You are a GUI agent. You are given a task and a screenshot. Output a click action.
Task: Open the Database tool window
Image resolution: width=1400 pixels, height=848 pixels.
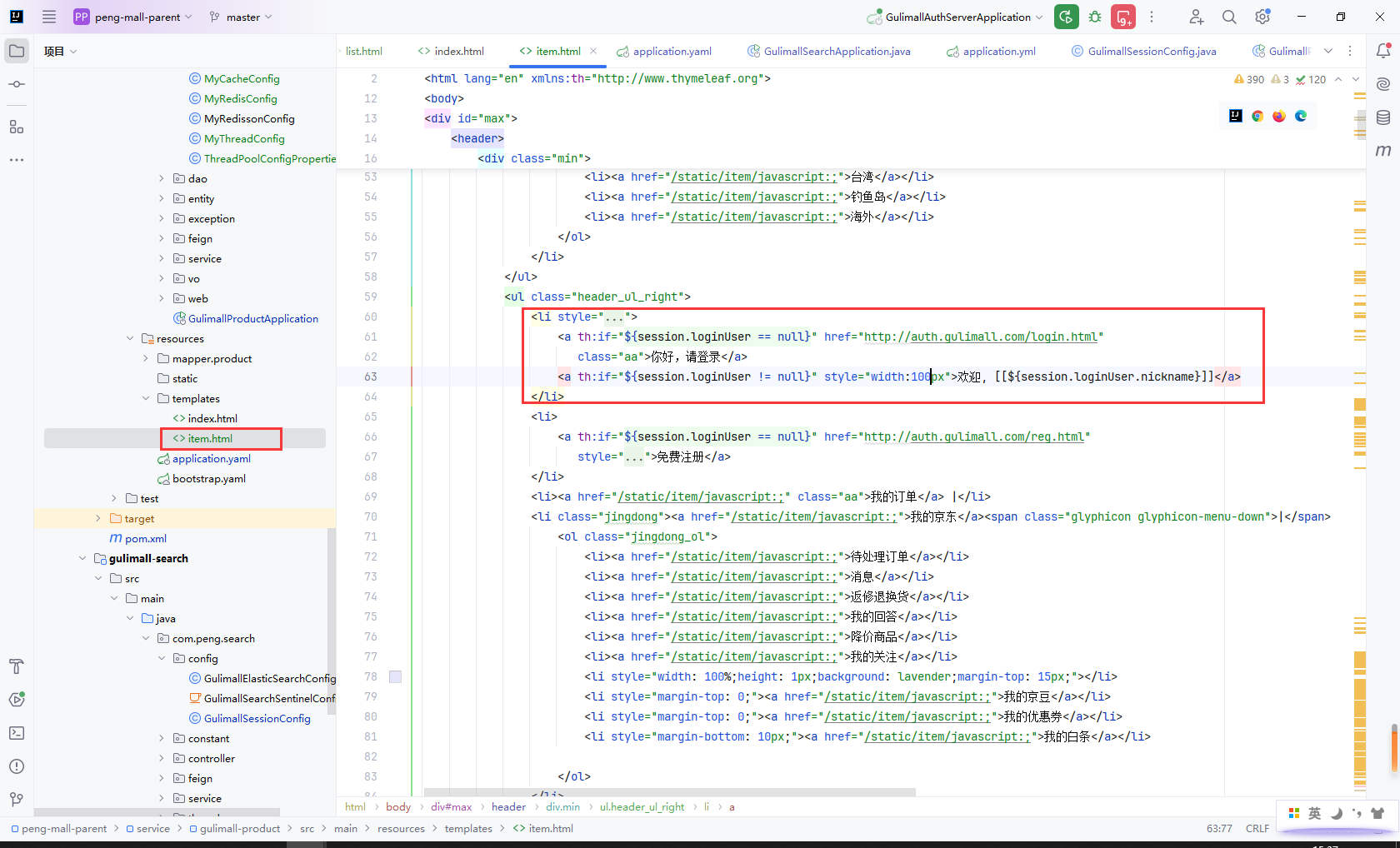1383,117
